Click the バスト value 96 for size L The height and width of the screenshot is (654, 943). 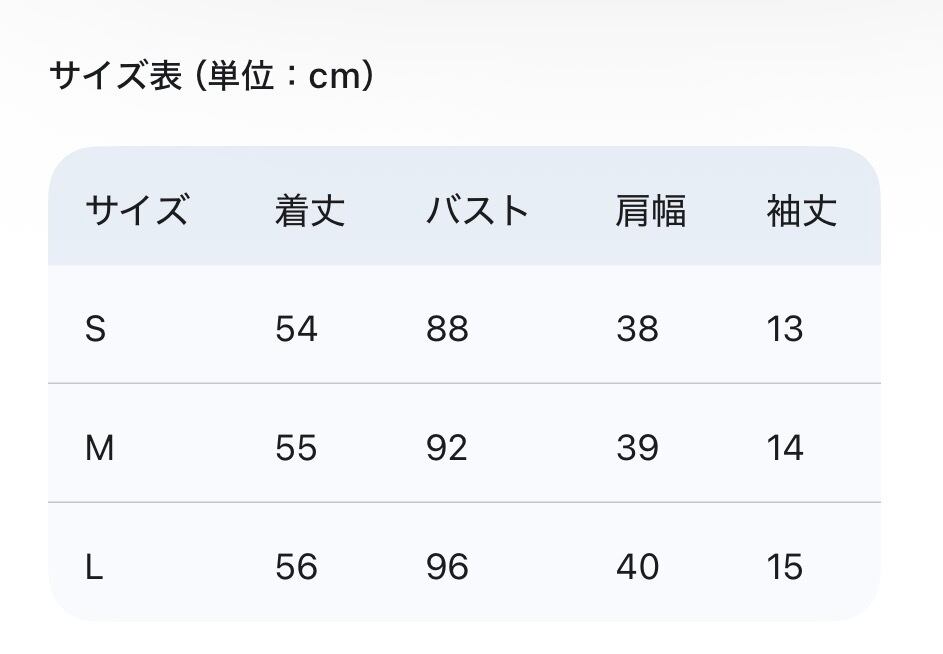pos(447,567)
